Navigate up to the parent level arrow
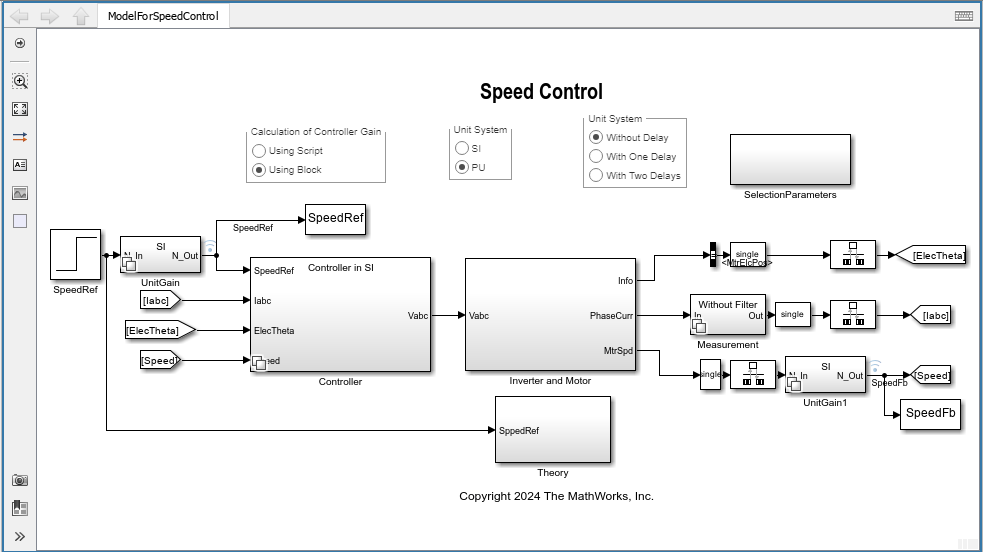This screenshot has width=983, height=552. coord(81,16)
